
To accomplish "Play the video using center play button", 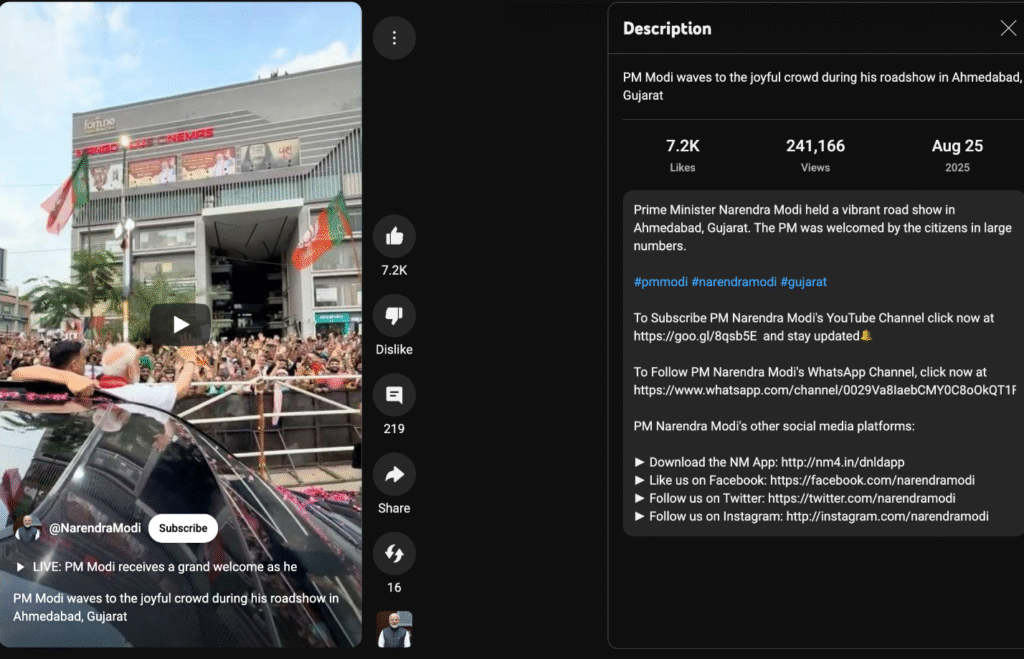I will point(180,325).
